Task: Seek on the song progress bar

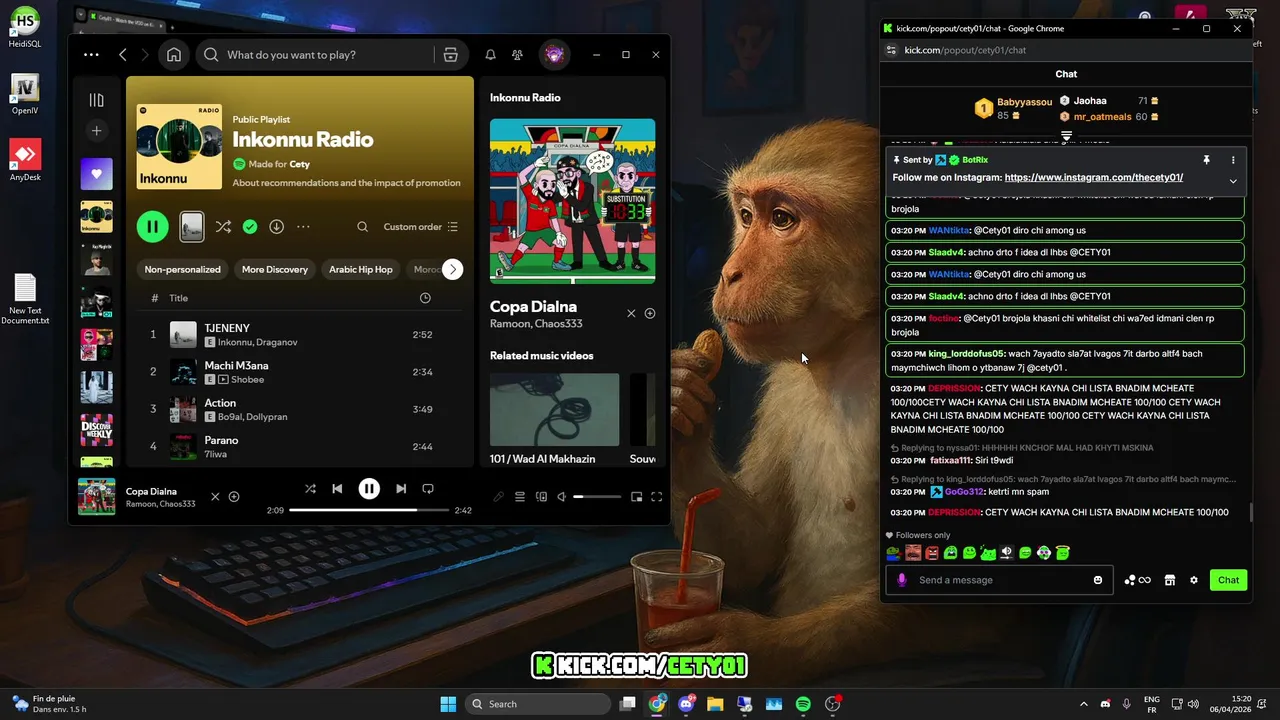Action: point(368,510)
